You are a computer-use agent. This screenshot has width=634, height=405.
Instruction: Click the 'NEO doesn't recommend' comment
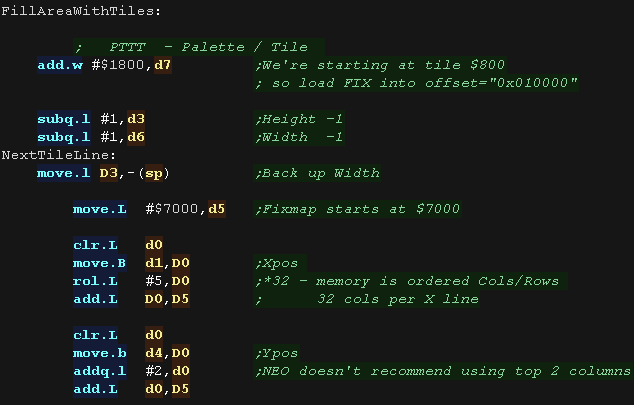[x=443, y=371]
